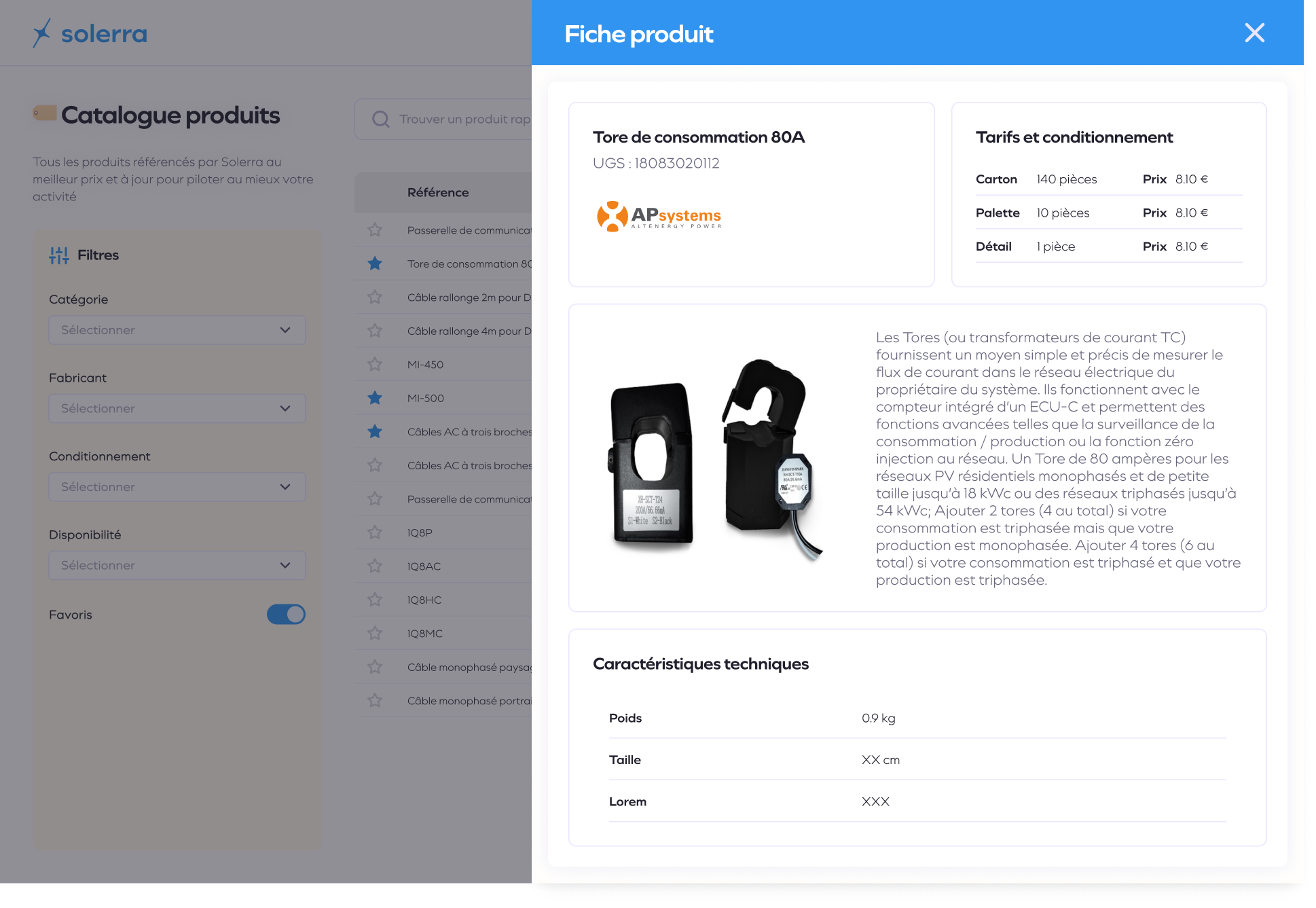
Task: Close the Fiche produit panel
Action: click(x=1254, y=33)
